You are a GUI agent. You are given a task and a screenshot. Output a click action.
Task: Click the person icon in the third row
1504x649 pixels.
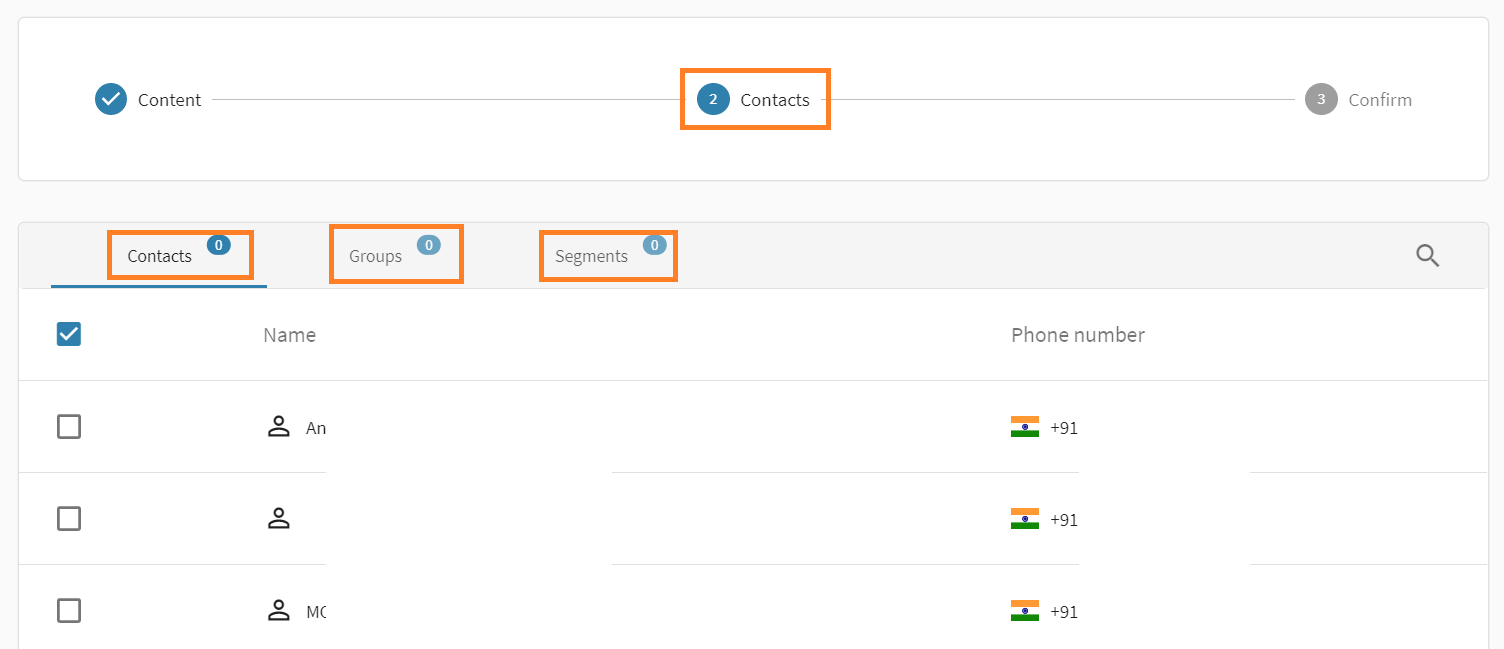pos(278,611)
